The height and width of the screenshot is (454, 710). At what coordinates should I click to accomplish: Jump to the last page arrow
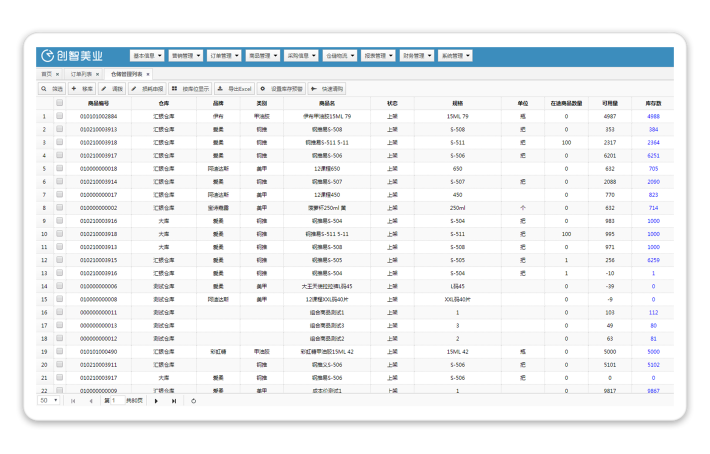click(174, 400)
